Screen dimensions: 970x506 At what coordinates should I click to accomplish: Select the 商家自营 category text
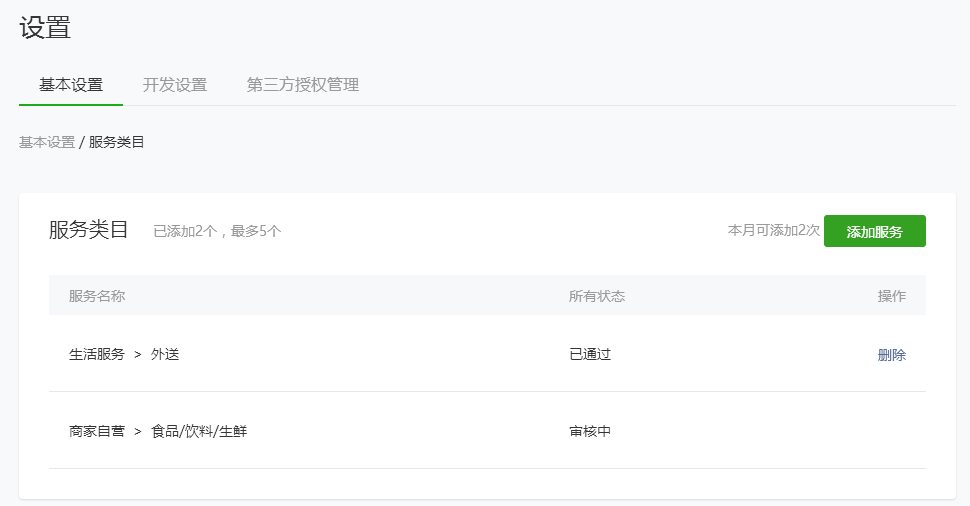97,431
